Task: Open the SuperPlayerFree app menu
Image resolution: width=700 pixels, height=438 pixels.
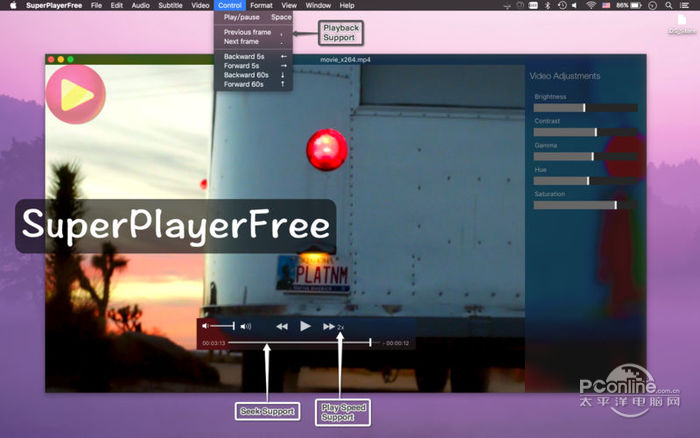Action: tap(54, 5)
